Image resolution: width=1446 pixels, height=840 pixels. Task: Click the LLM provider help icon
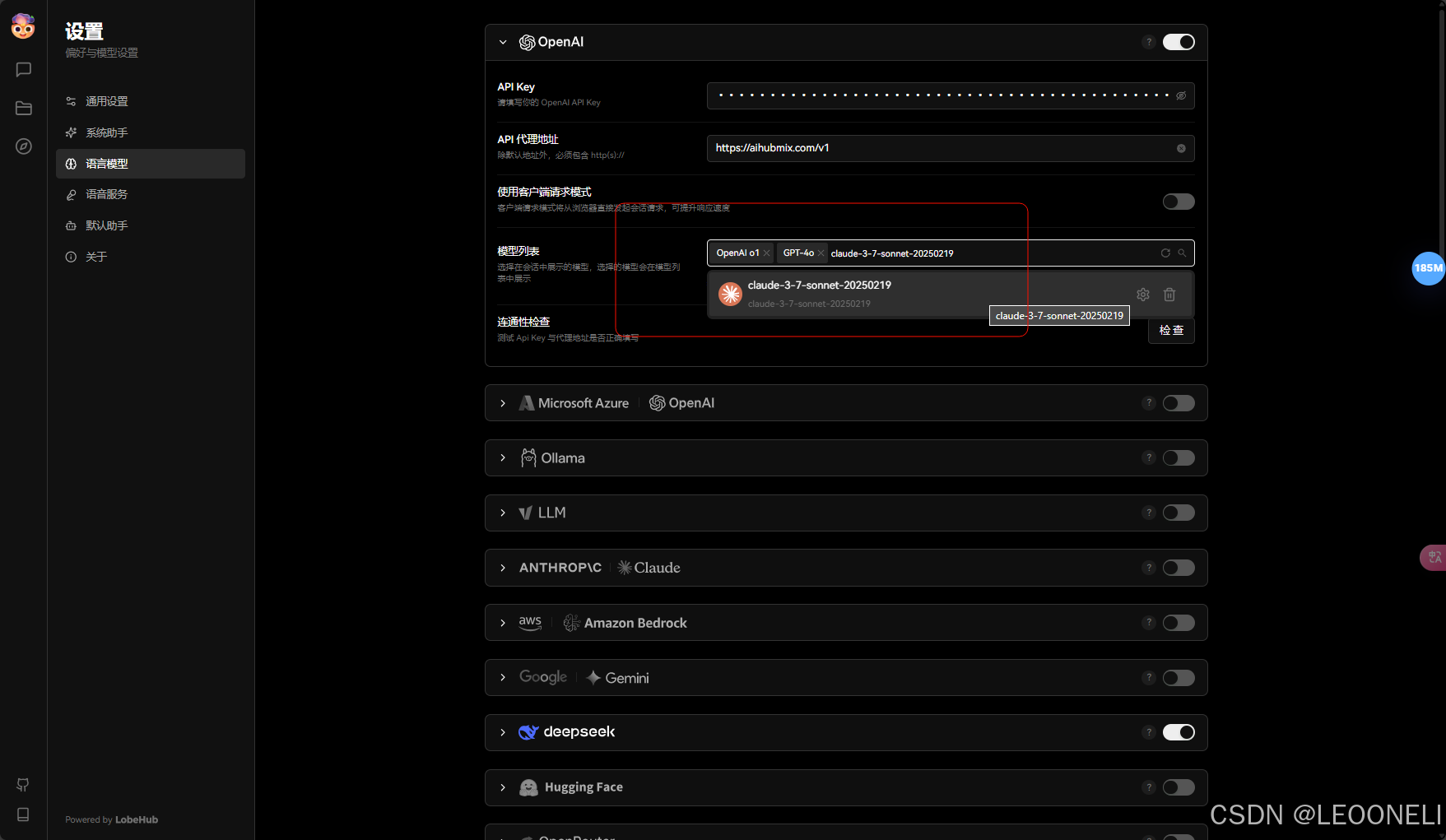[x=1149, y=513]
